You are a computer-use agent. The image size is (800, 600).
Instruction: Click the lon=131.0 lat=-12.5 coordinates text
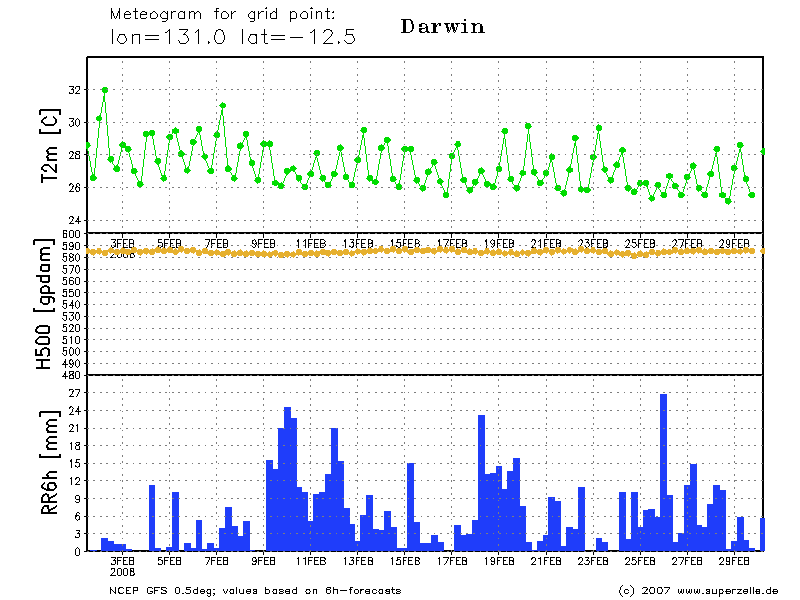(x=233, y=37)
